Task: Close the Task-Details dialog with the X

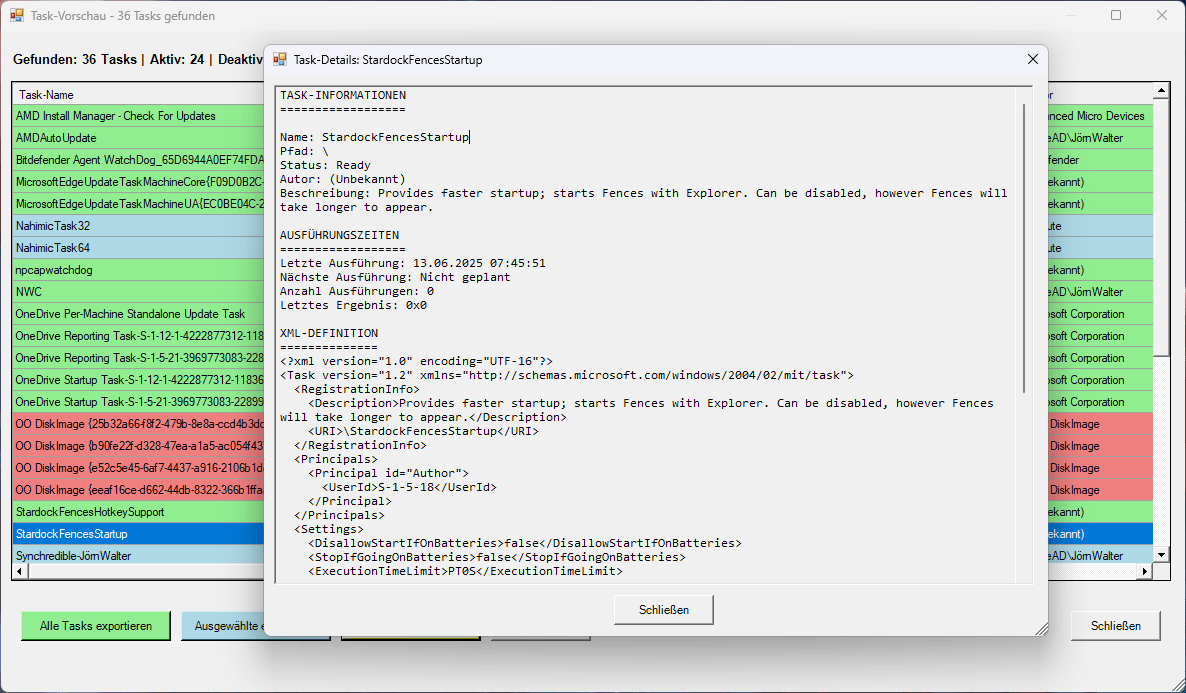Action: 1032,60
